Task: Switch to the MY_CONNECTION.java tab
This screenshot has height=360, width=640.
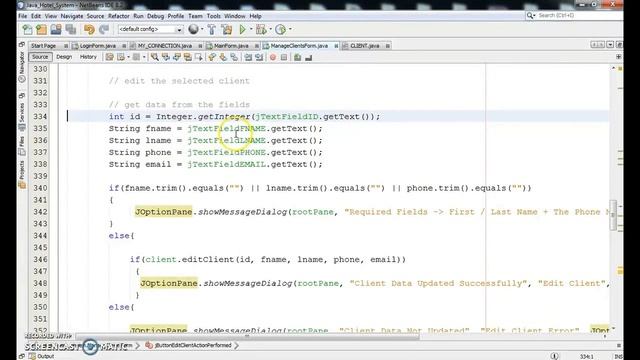Action: click(x=165, y=46)
